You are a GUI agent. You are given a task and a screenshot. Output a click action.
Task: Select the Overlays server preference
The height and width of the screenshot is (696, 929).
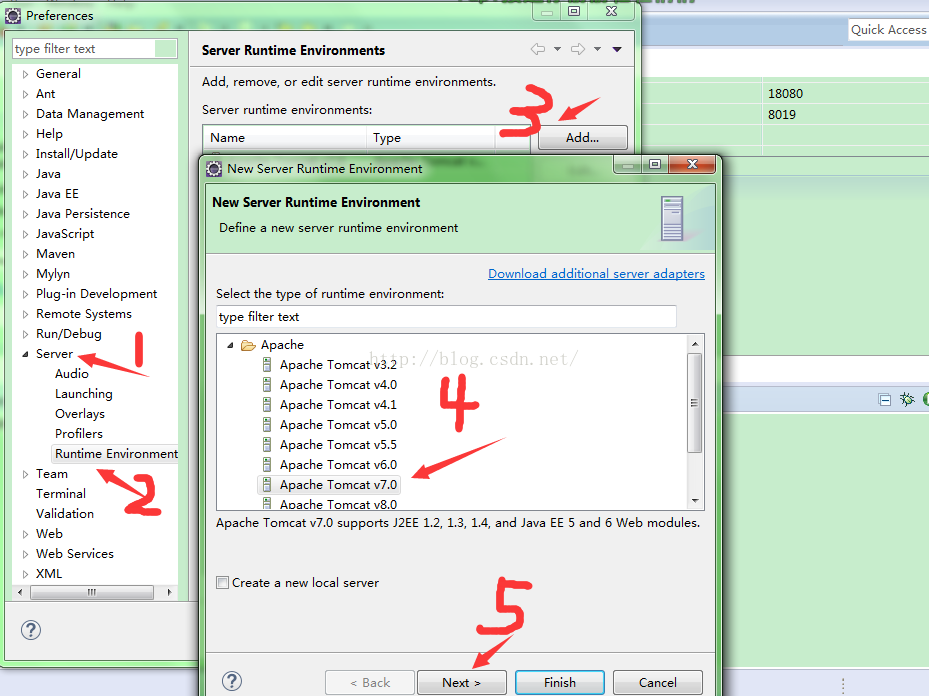(x=80, y=413)
